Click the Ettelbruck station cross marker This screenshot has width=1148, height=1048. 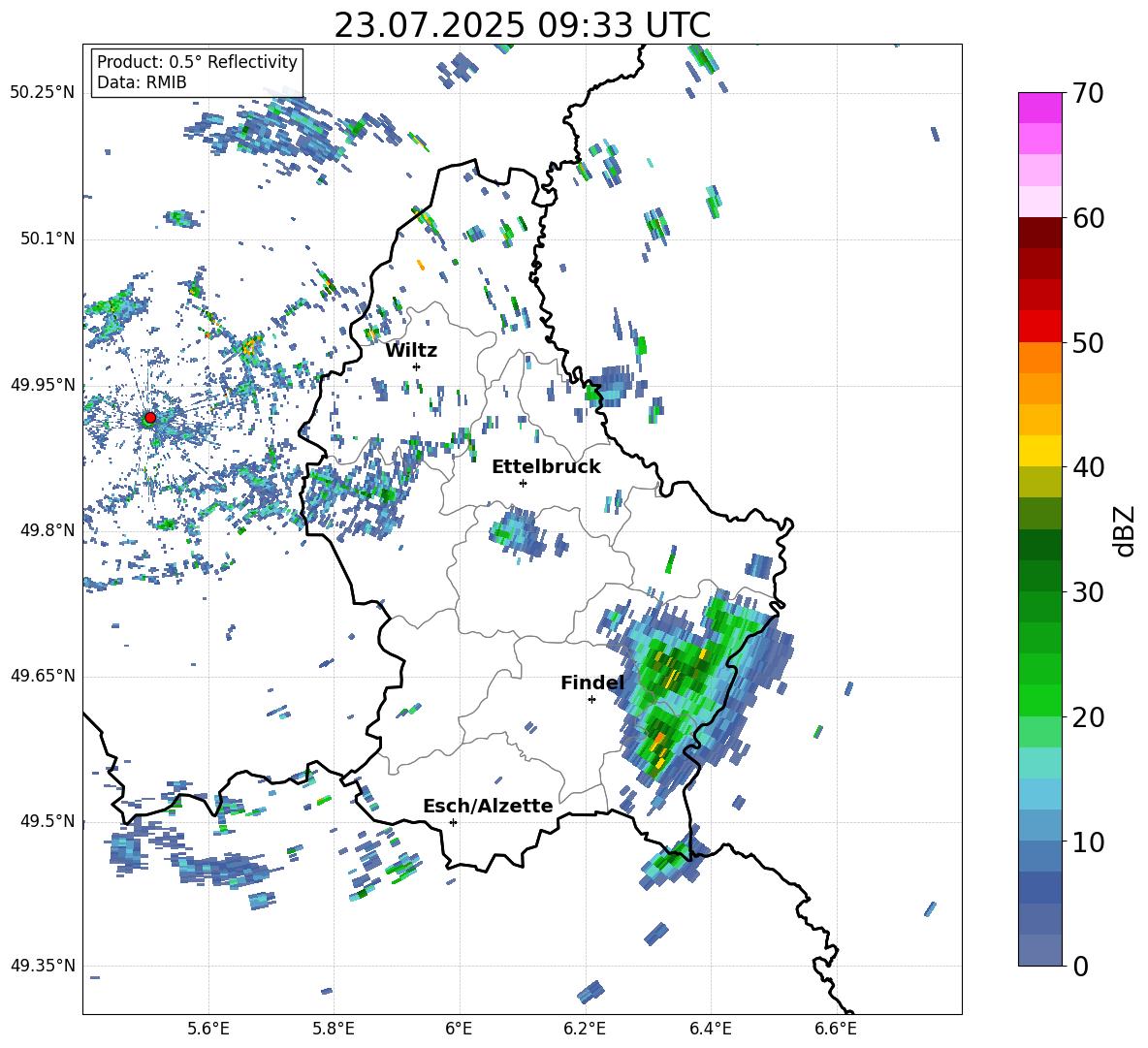[523, 483]
